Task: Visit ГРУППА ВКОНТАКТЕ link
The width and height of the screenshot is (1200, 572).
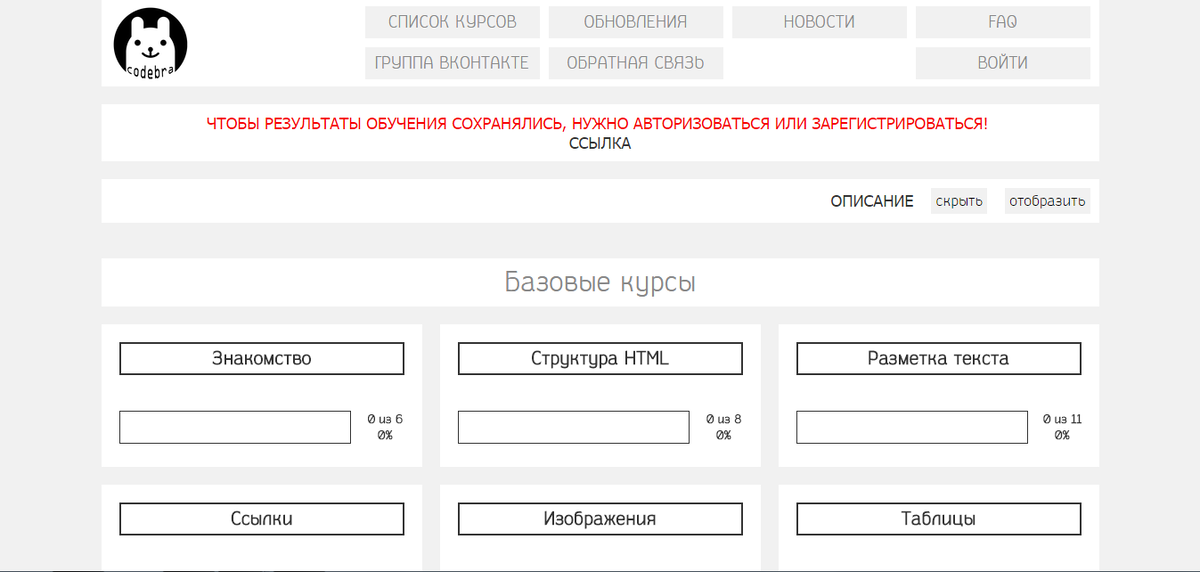Action: tap(452, 63)
